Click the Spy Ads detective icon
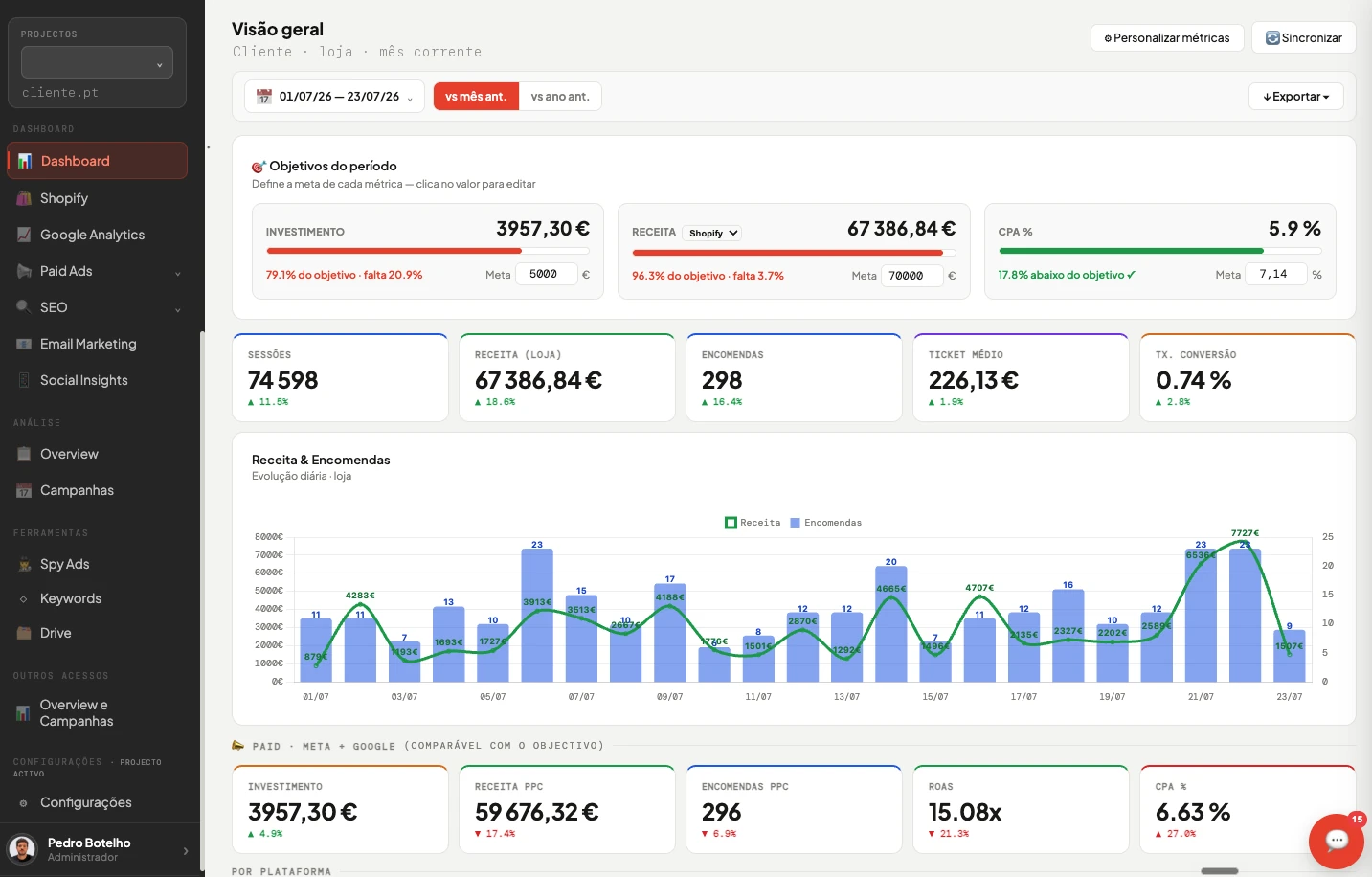 [x=24, y=564]
